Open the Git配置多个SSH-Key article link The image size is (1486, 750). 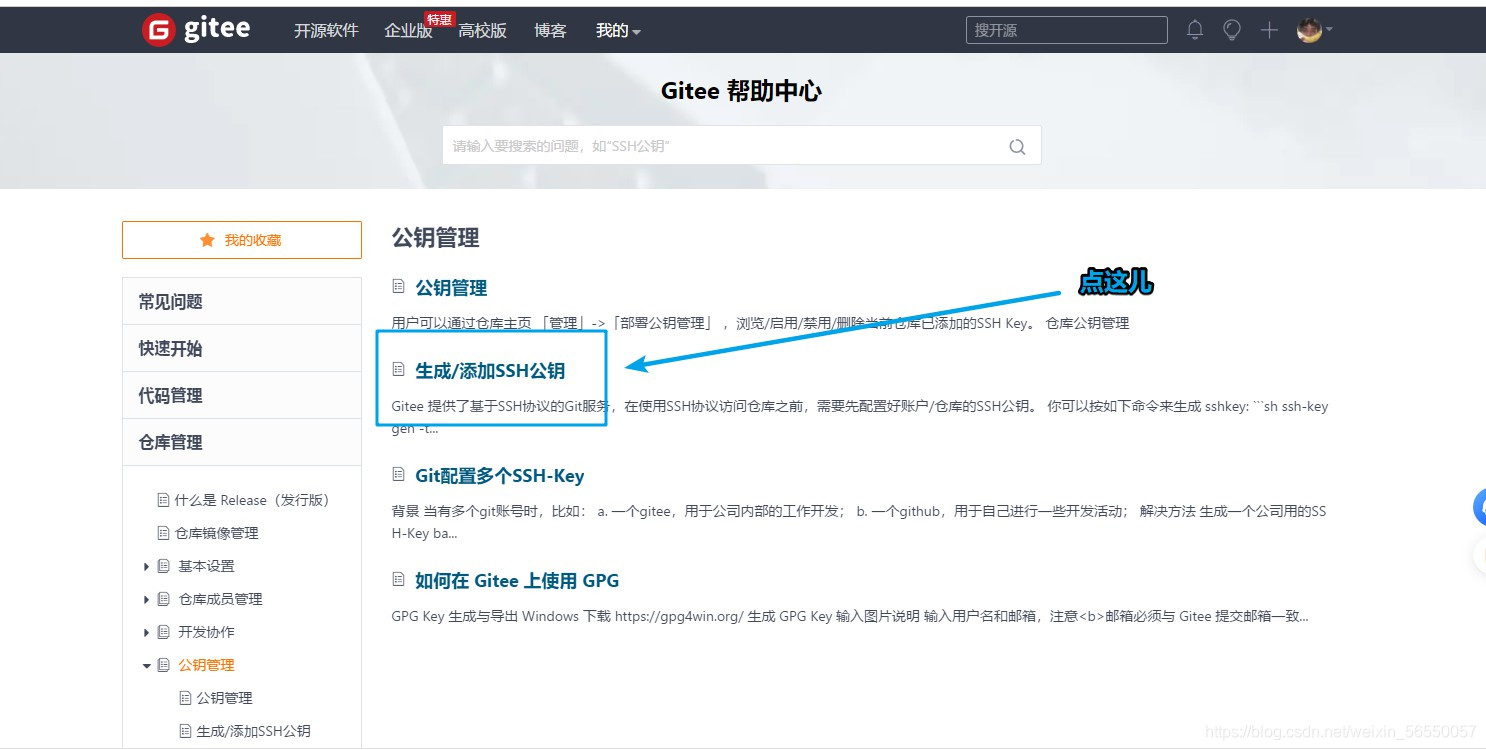(499, 476)
